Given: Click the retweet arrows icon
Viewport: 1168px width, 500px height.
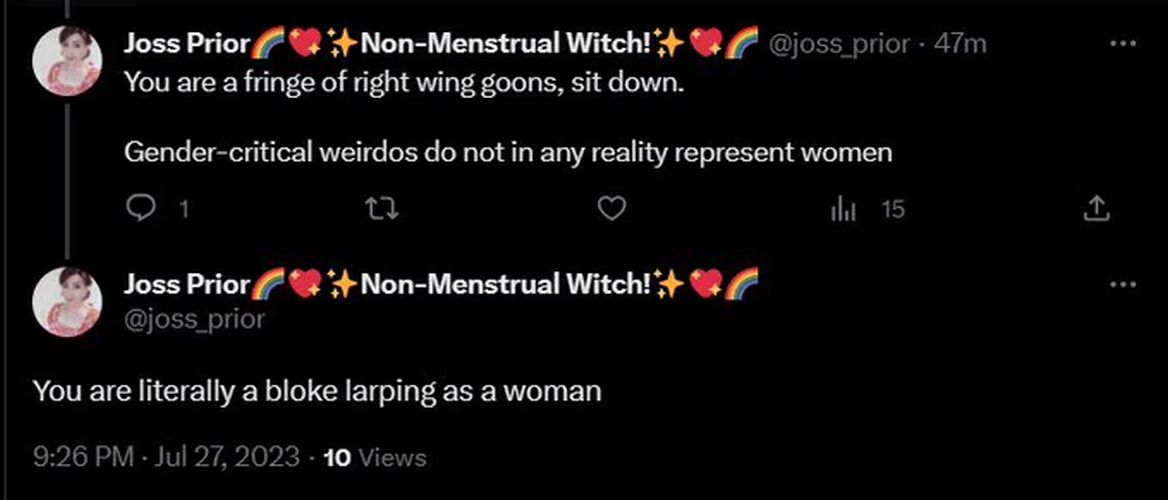Looking at the screenshot, I should tap(384, 211).
